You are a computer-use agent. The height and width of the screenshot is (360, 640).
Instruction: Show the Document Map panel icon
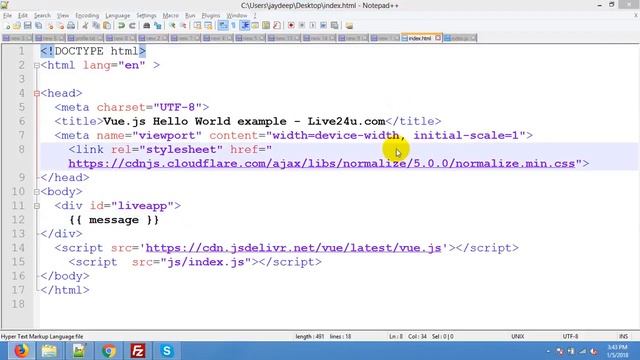266,26
